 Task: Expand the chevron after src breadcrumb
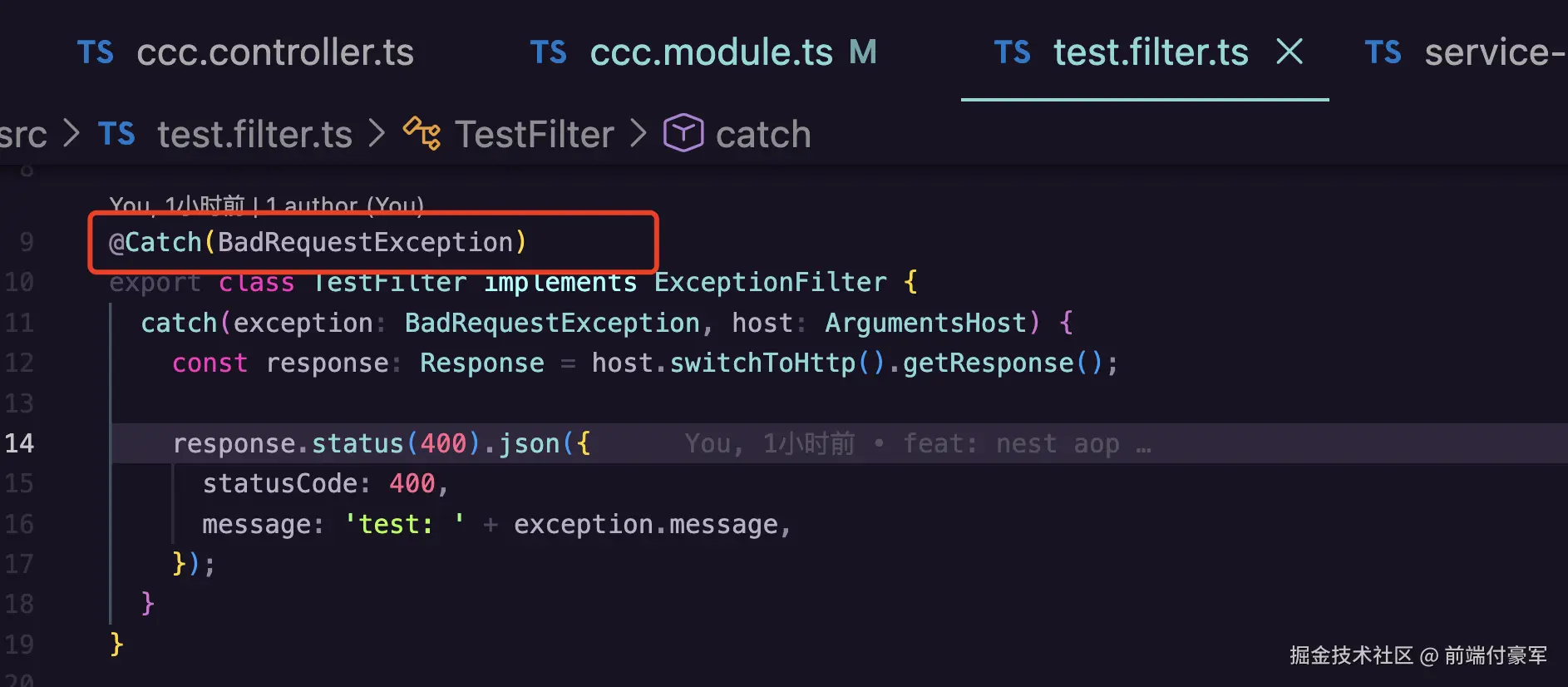[x=72, y=133]
